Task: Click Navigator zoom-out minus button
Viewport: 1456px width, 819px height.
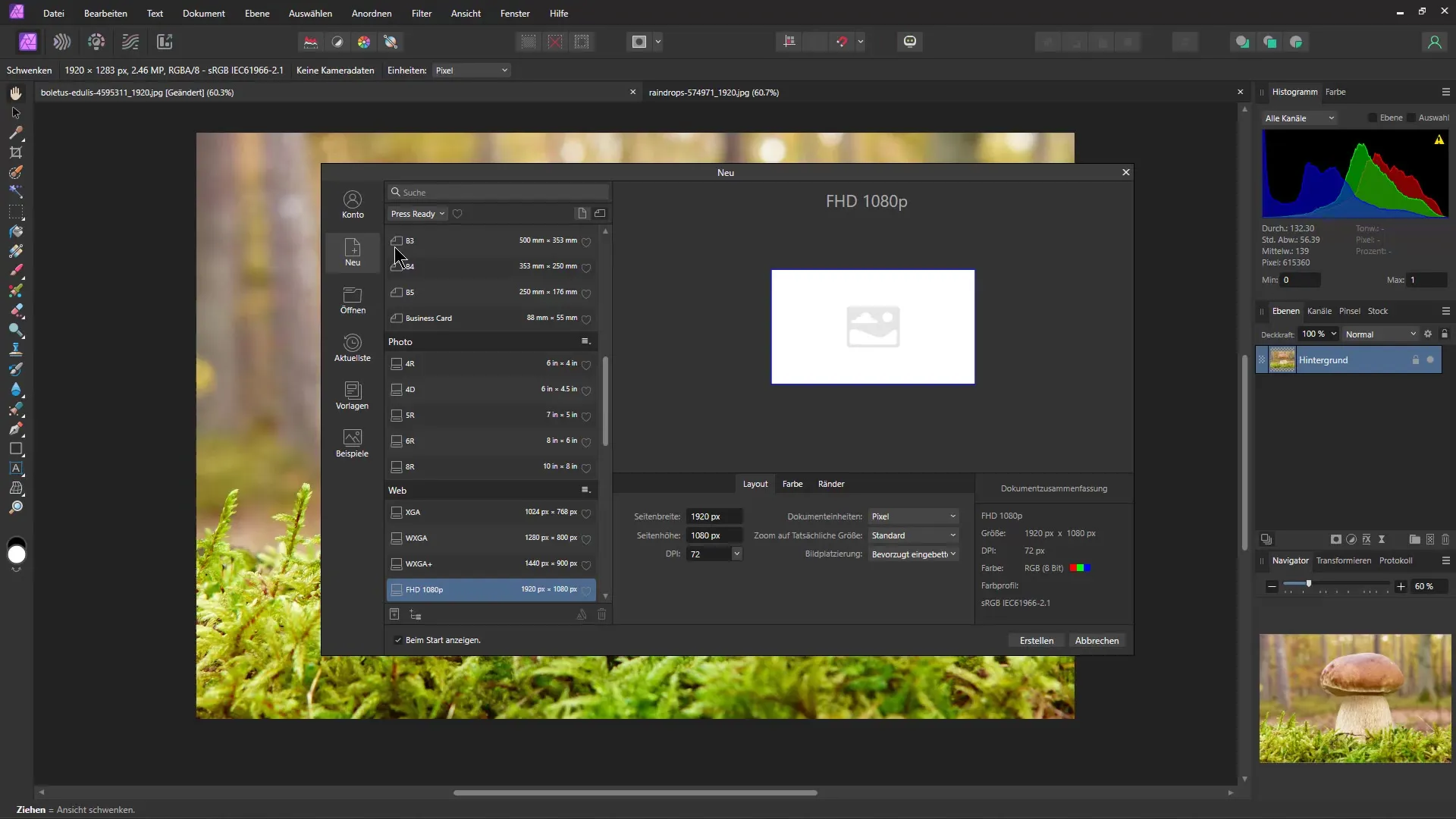Action: [x=1272, y=586]
